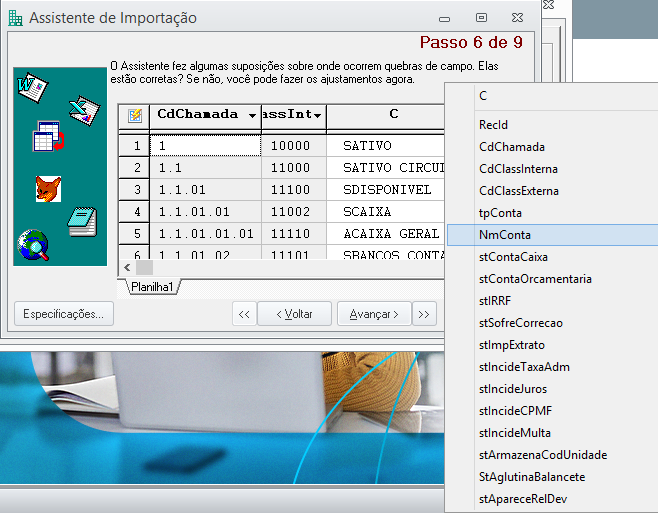658x513 pixels.
Task: Select RecId in the field list
Action: pos(551,125)
